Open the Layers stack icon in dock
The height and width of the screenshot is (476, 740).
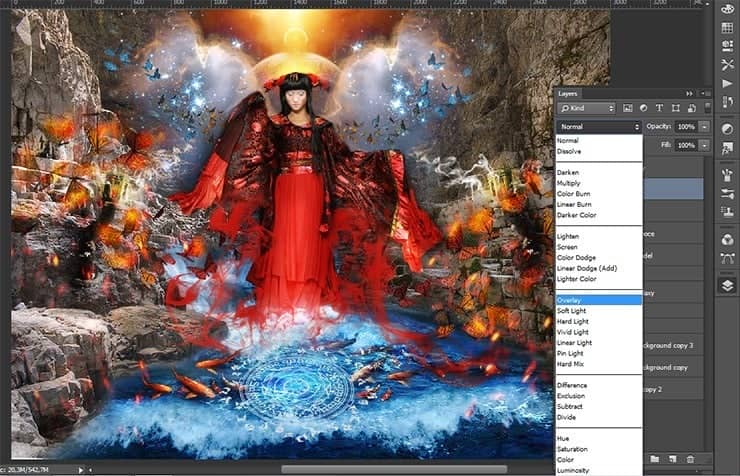pos(727,285)
